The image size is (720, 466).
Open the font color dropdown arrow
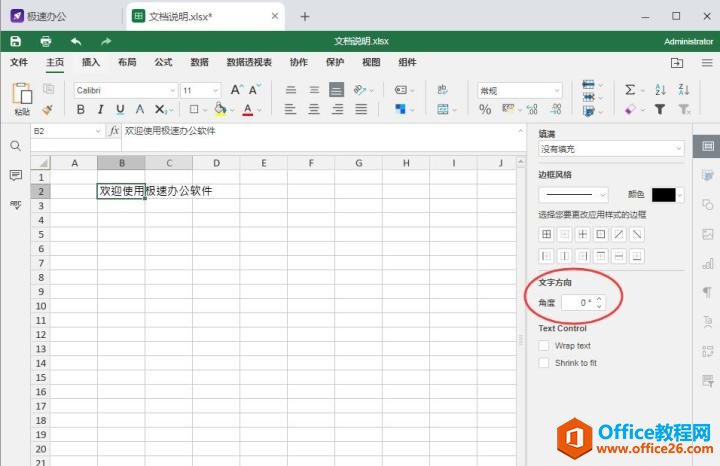[259, 110]
